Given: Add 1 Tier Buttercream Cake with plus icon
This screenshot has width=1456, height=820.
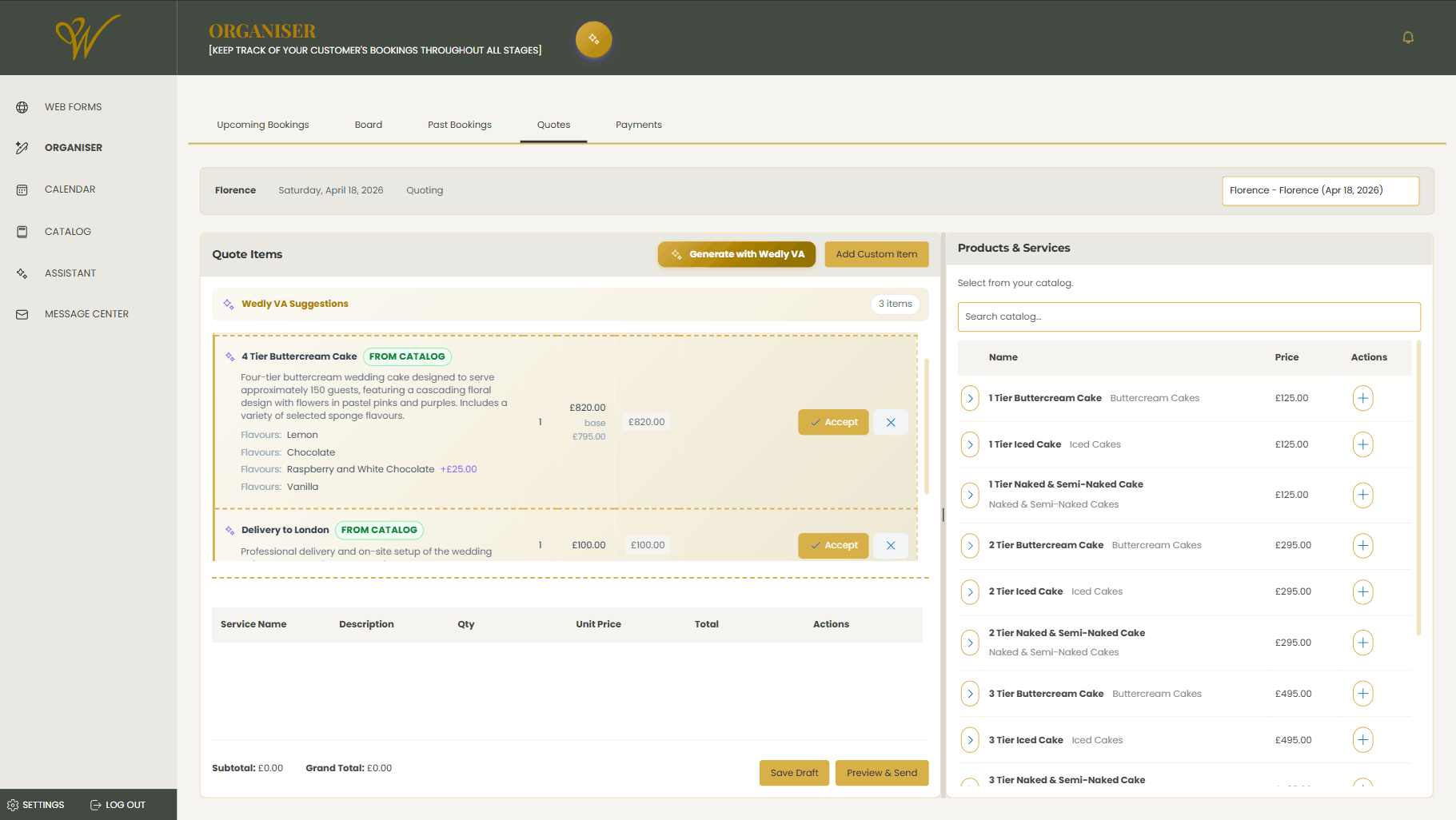Looking at the screenshot, I should [1362, 398].
